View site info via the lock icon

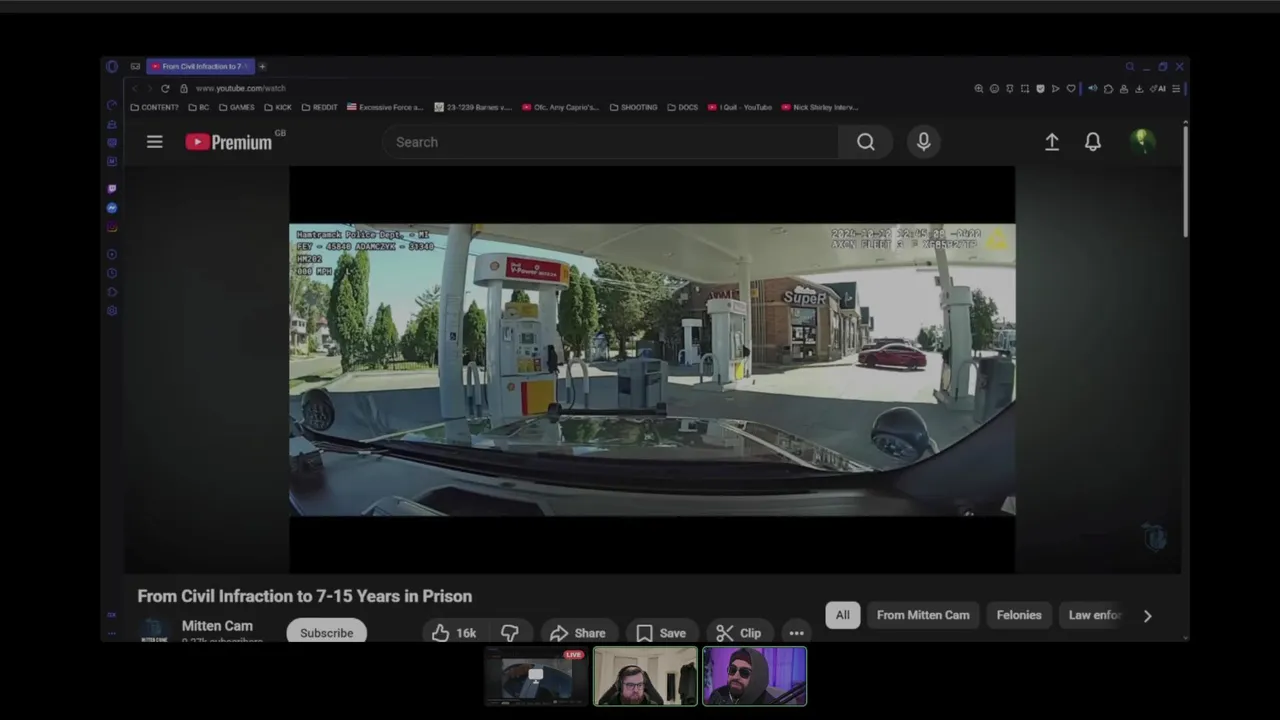(184, 88)
